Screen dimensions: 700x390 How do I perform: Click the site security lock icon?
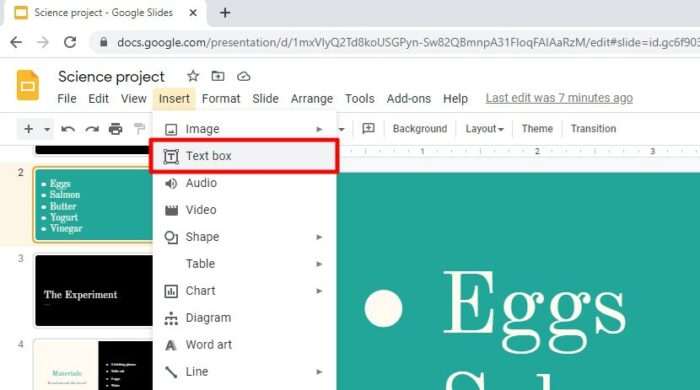click(x=104, y=42)
